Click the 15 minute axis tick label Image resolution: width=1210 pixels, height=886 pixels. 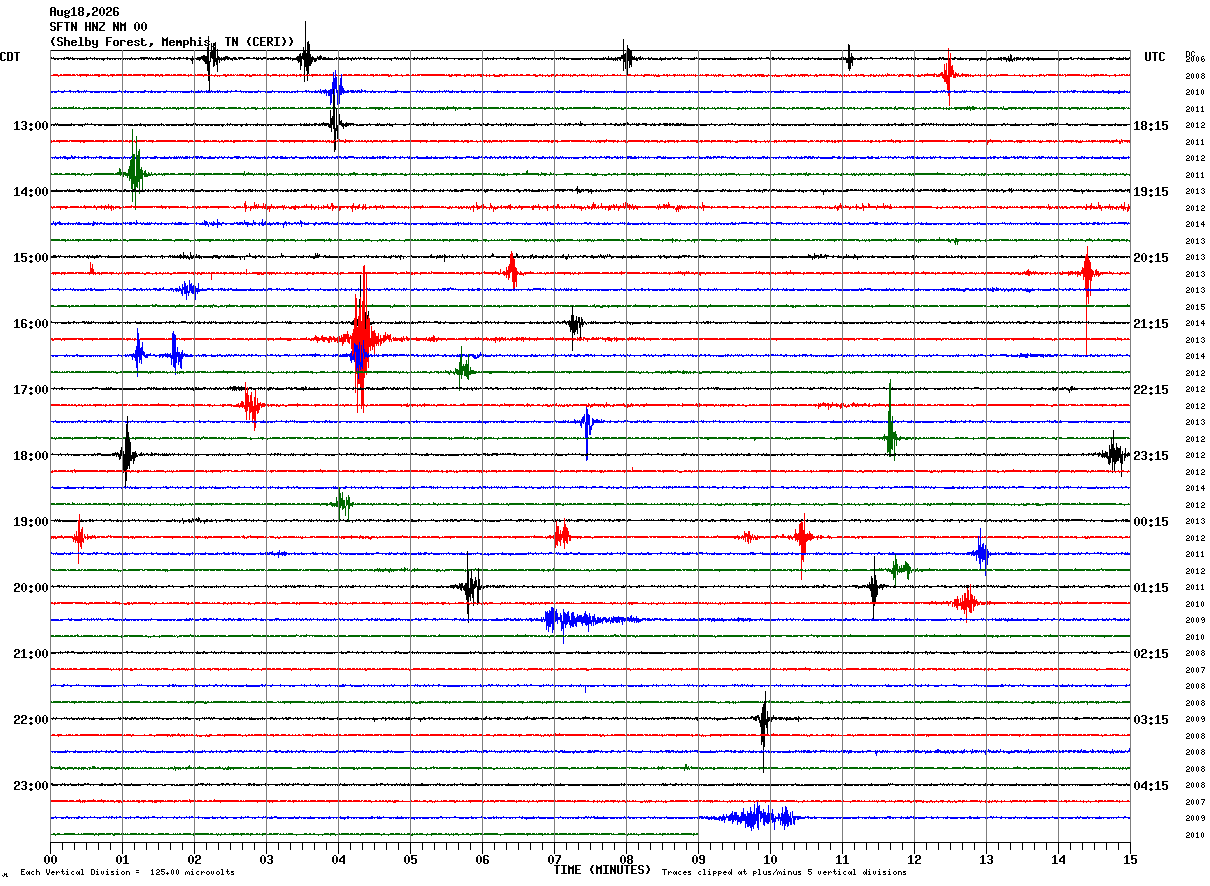1130,859
